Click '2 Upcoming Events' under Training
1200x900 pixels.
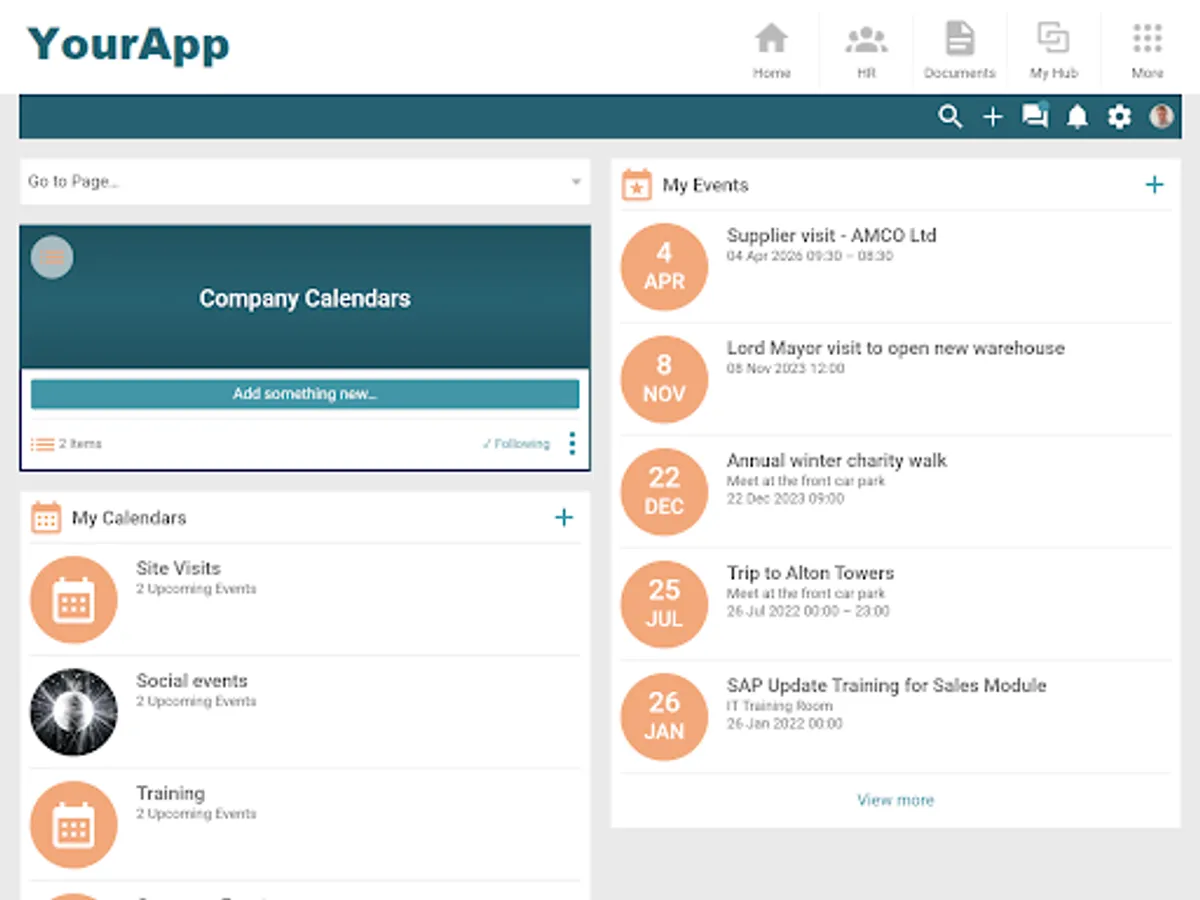[x=196, y=814]
